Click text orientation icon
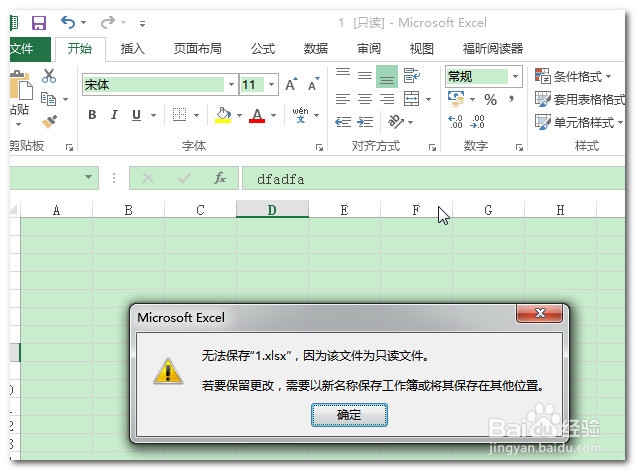The height and width of the screenshot is (471, 636). point(396,122)
